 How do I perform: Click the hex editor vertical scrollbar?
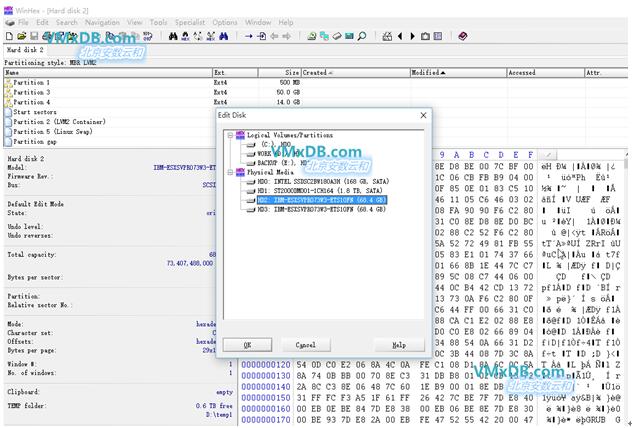tap(626, 288)
